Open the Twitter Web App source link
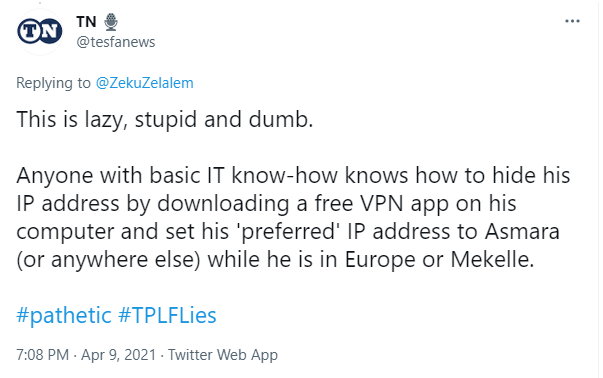This screenshot has width=603, height=378. pyautogui.click(x=223, y=355)
